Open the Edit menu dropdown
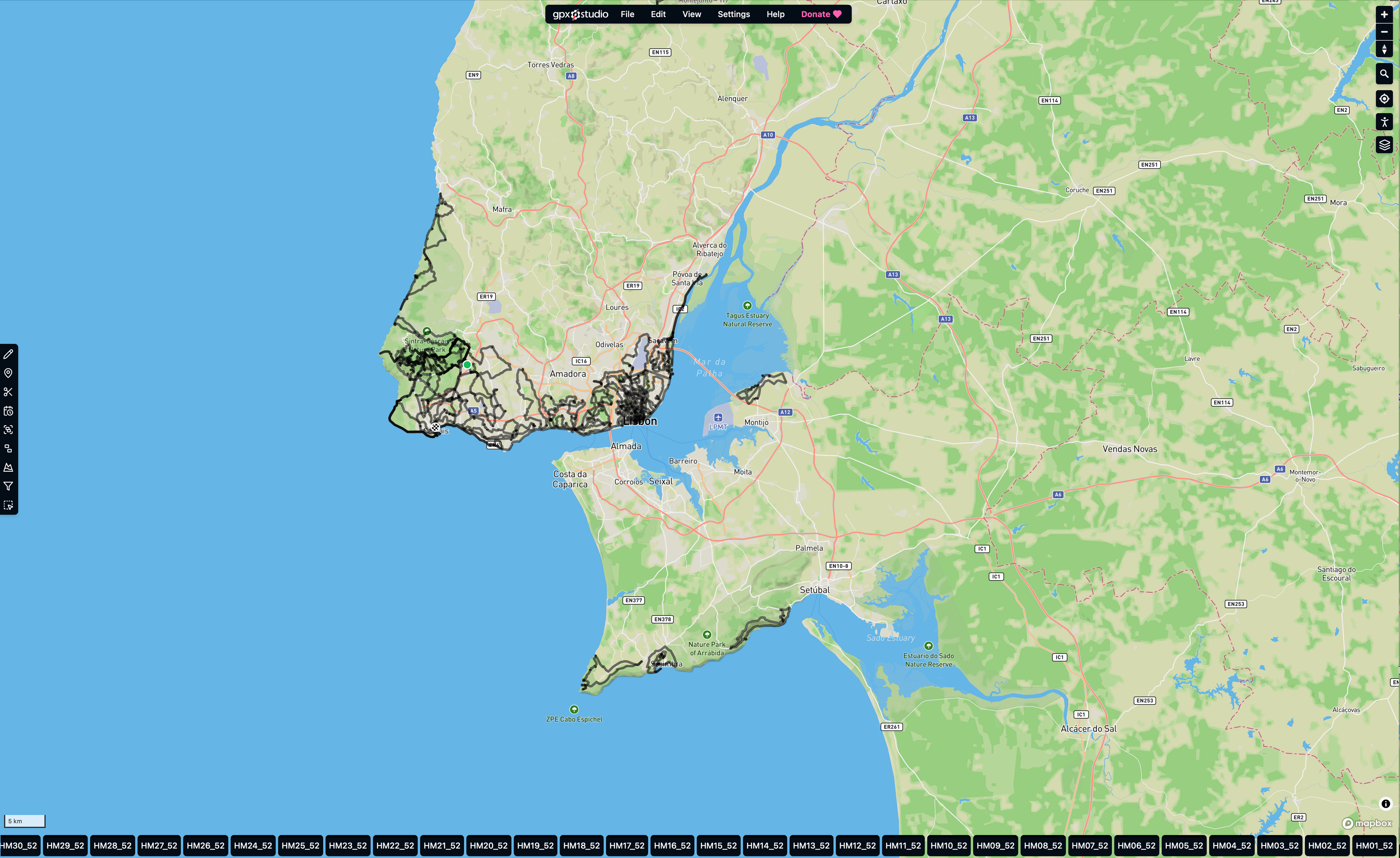 (x=658, y=14)
